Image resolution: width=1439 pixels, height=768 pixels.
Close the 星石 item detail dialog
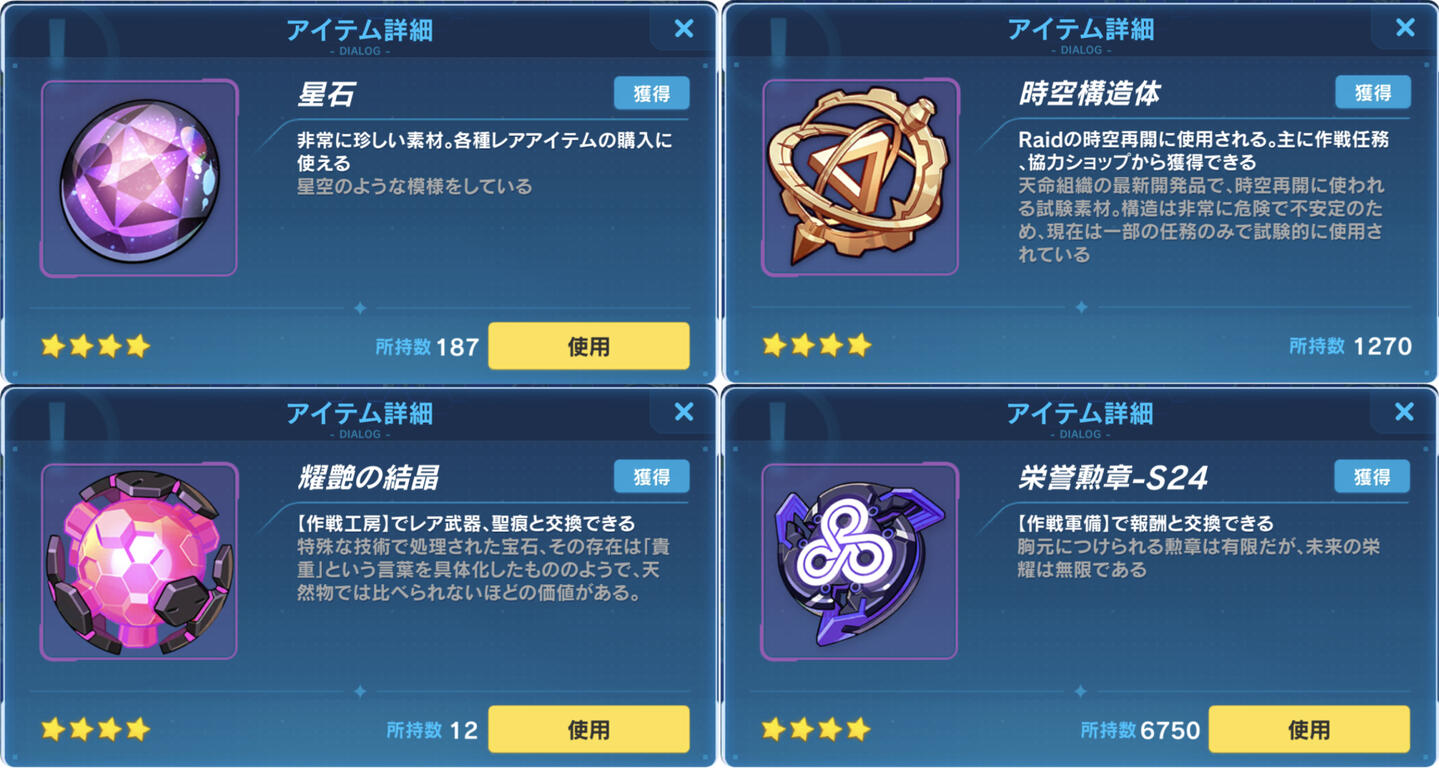(x=684, y=28)
